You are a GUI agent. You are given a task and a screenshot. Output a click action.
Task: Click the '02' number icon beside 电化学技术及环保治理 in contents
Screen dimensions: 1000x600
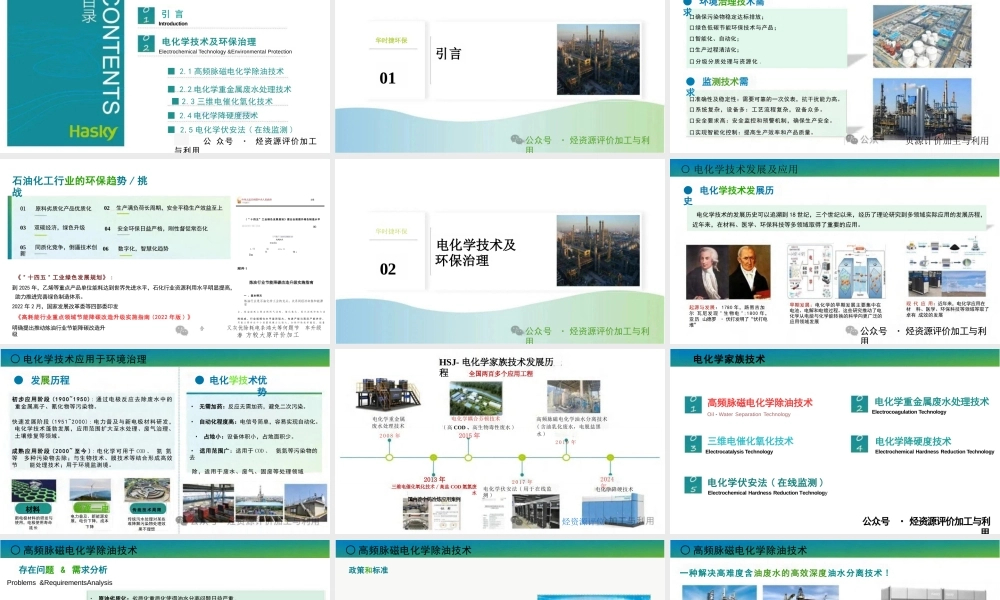(x=146, y=43)
